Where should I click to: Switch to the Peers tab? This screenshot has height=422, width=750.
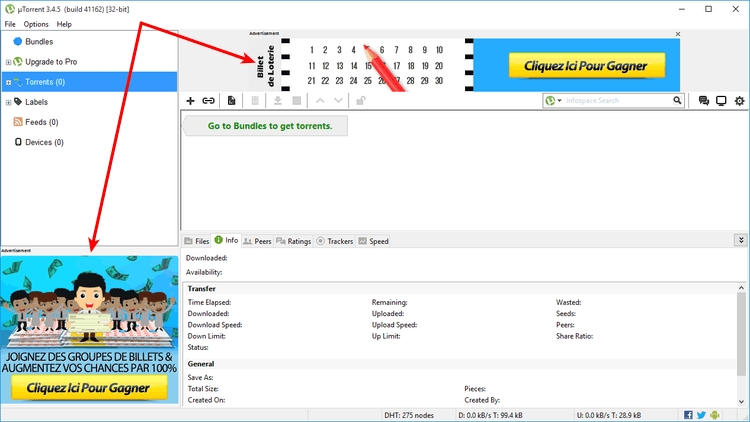(257, 241)
